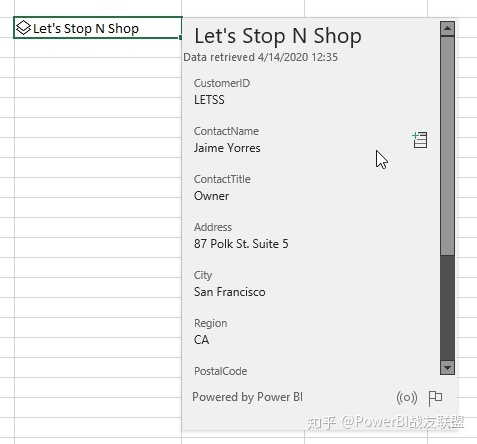
Task: Click the Powered by Power BI text
Action: pos(247,397)
